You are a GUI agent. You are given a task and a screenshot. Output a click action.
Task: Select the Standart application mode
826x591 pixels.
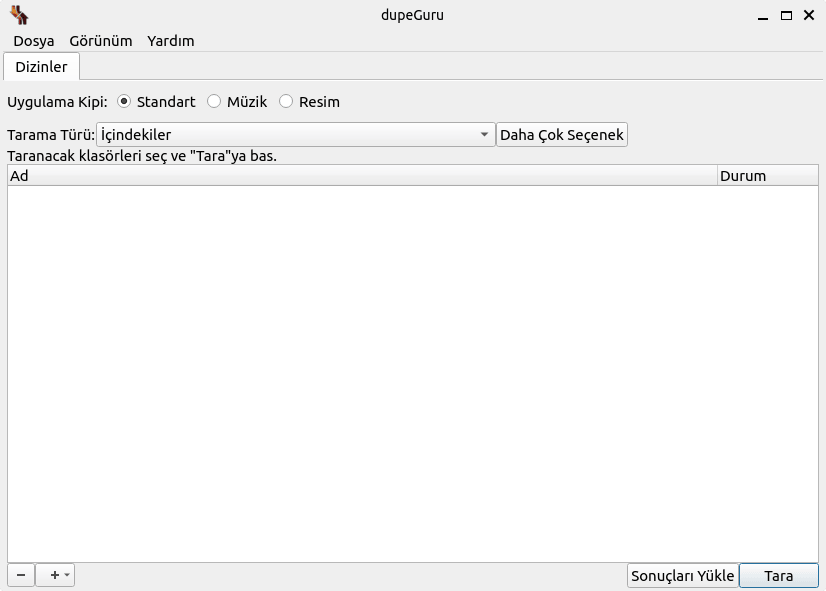pyautogui.click(x=125, y=102)
